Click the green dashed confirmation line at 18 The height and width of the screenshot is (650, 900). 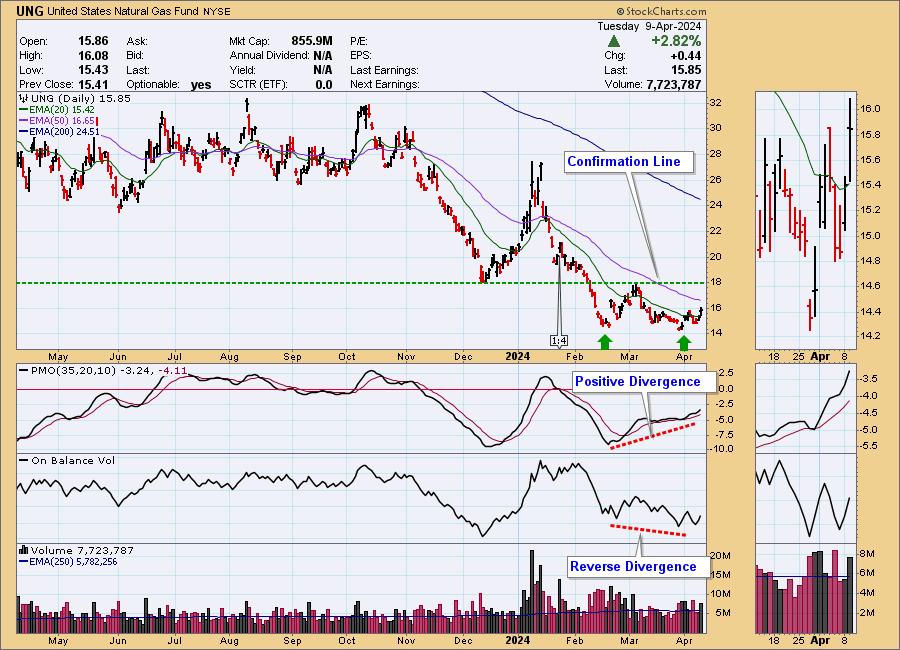[360, 283]
